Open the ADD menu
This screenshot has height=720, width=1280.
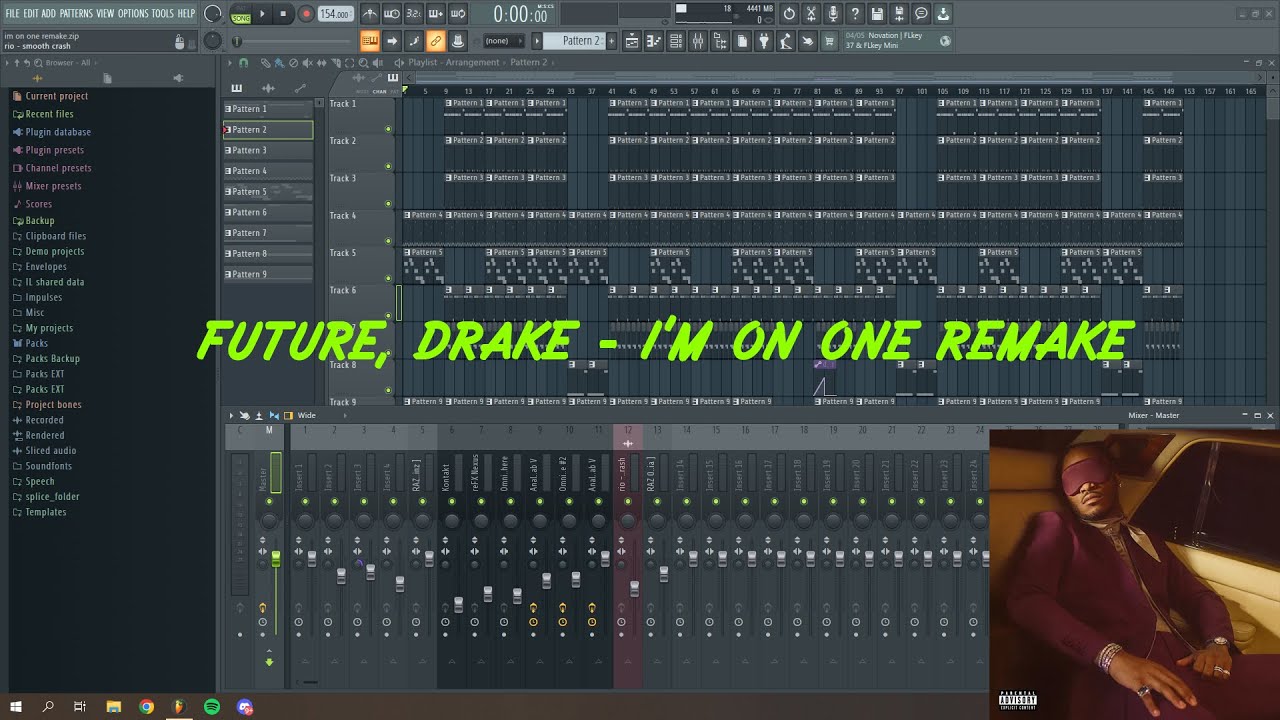pyautogui.click(x=49, y=14)
